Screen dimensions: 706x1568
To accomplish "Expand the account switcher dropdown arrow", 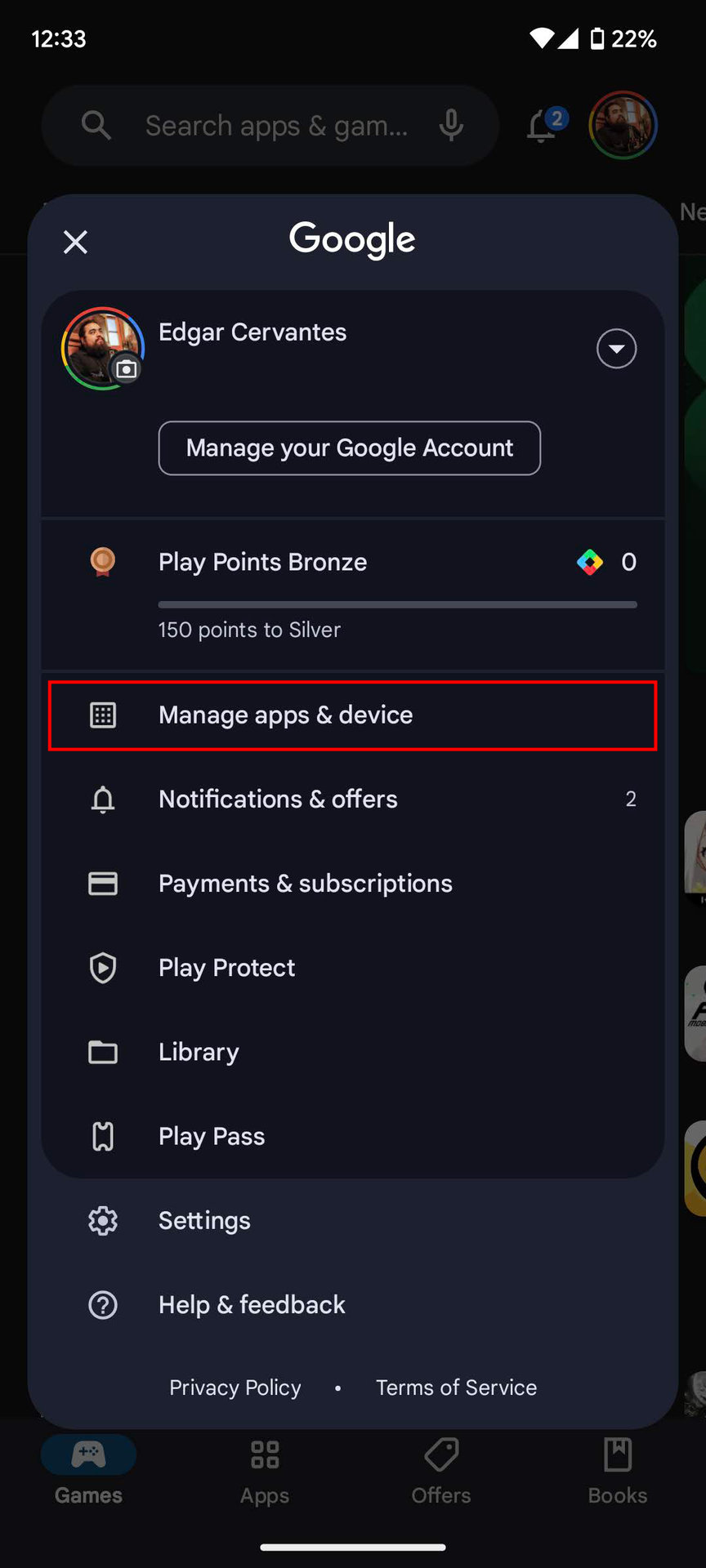I will [x=616, y=350].
